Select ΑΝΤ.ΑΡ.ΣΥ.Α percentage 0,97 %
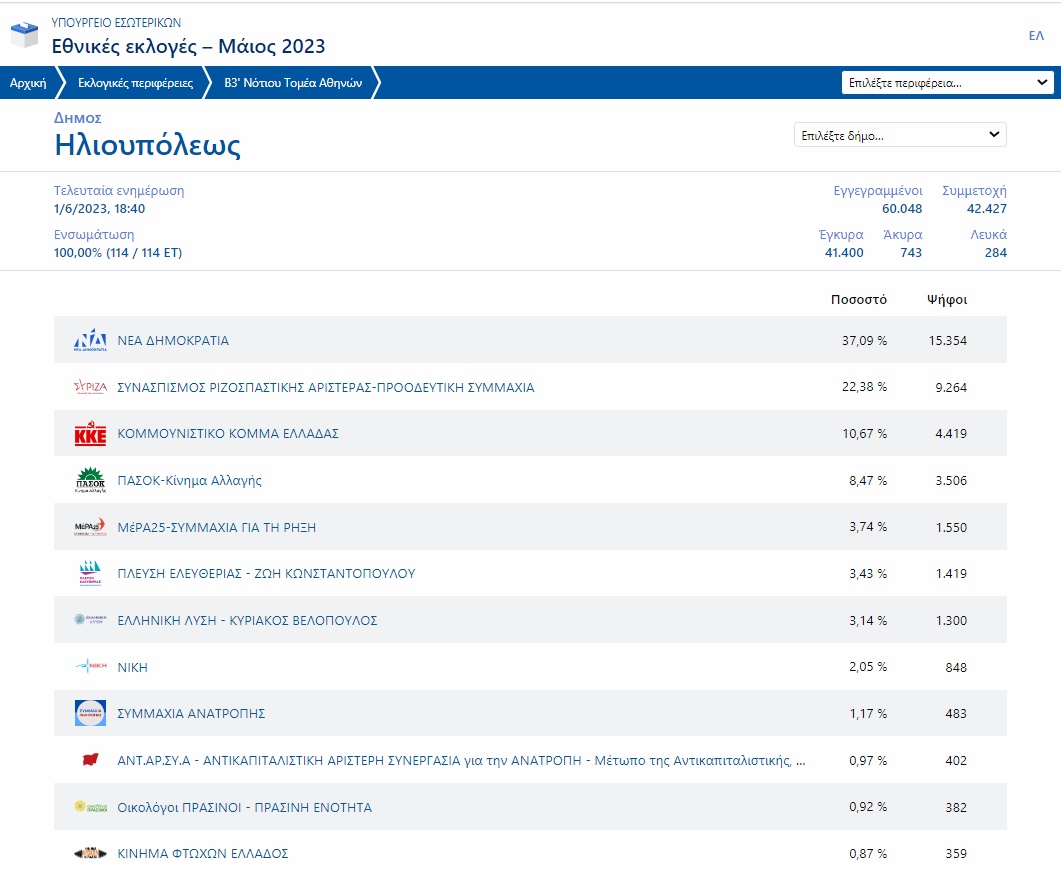1061x874 pixels. tap(867, 760)
